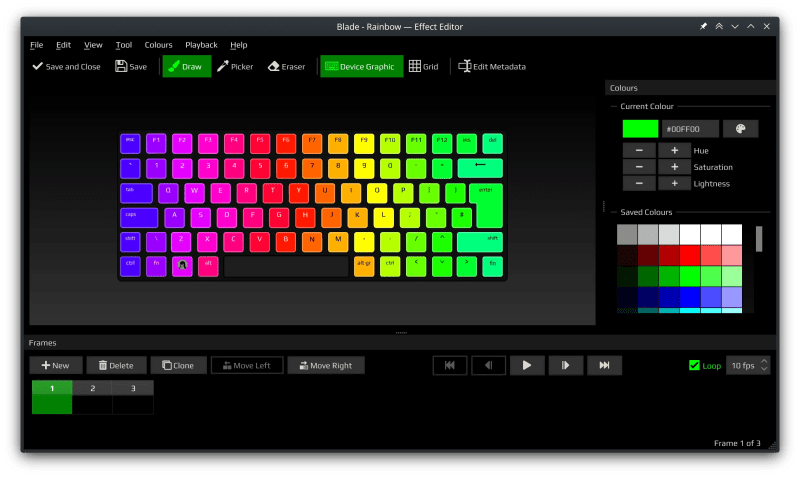This screenshot has width=800, height=477.
Task: Decrease fps with the spinner down arrow
Action: pyautogui.click(x=764, y=369)
